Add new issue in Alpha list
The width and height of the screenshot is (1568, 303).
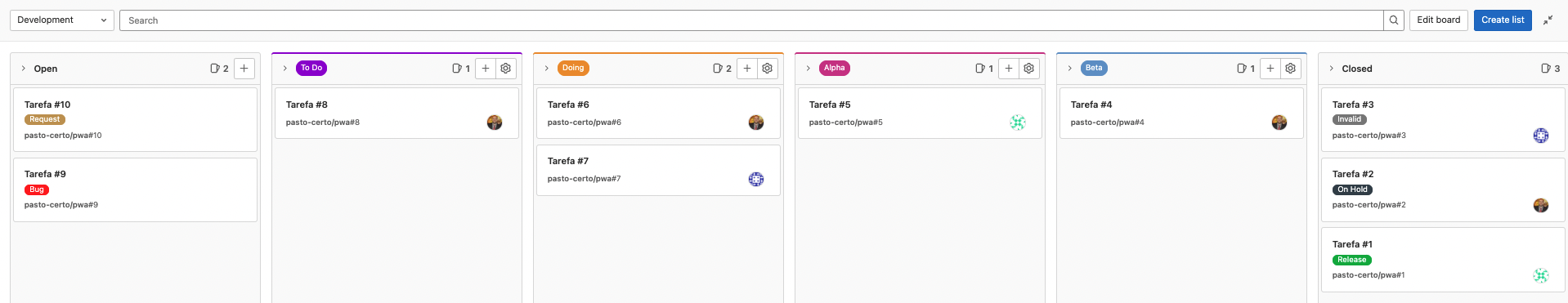point(1009,69)
